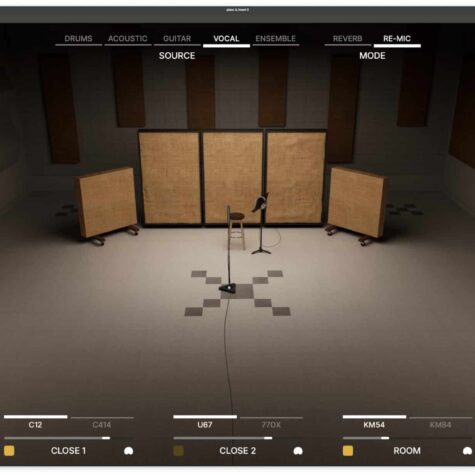The image size is (475, 475).
Task: Click the wooden stool in the studio
Action: [237, 231]
